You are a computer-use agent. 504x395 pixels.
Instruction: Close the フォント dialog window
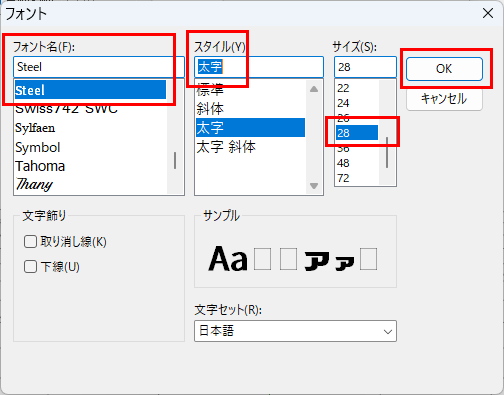(488, 13)
